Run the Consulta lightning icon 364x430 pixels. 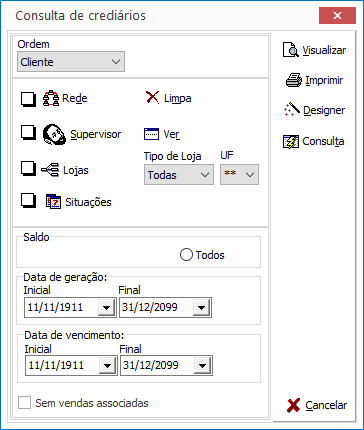291,141
